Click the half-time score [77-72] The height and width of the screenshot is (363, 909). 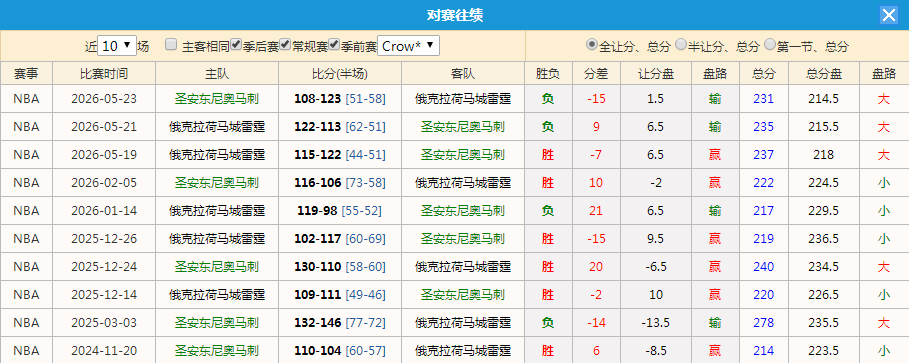click(365, 322)
